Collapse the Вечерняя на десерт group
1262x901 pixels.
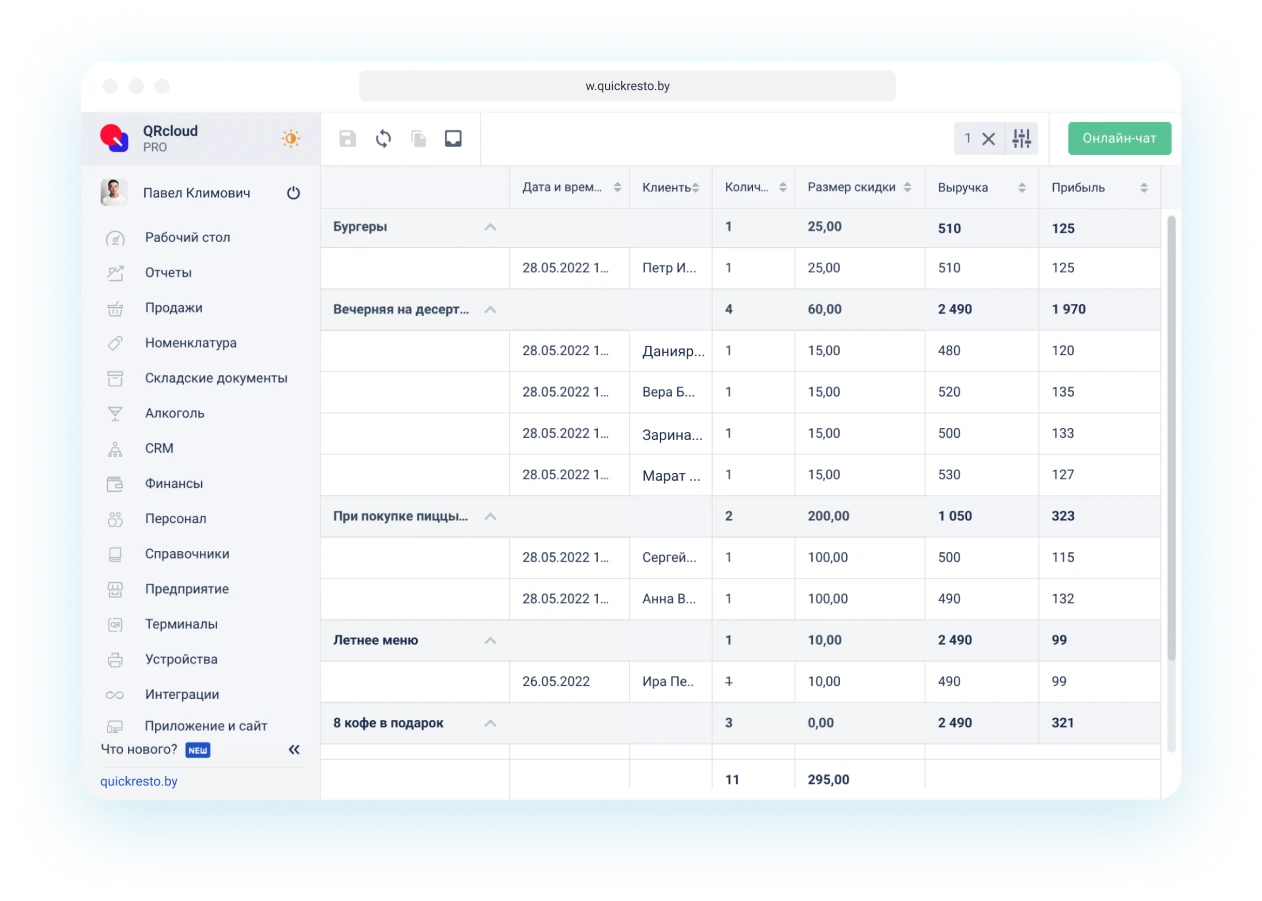point(490,310)
